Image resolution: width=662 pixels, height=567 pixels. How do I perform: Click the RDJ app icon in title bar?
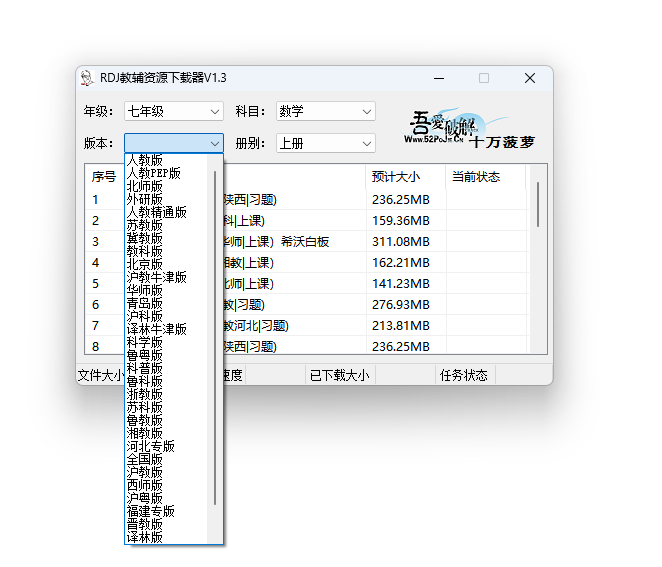[88, 78]
